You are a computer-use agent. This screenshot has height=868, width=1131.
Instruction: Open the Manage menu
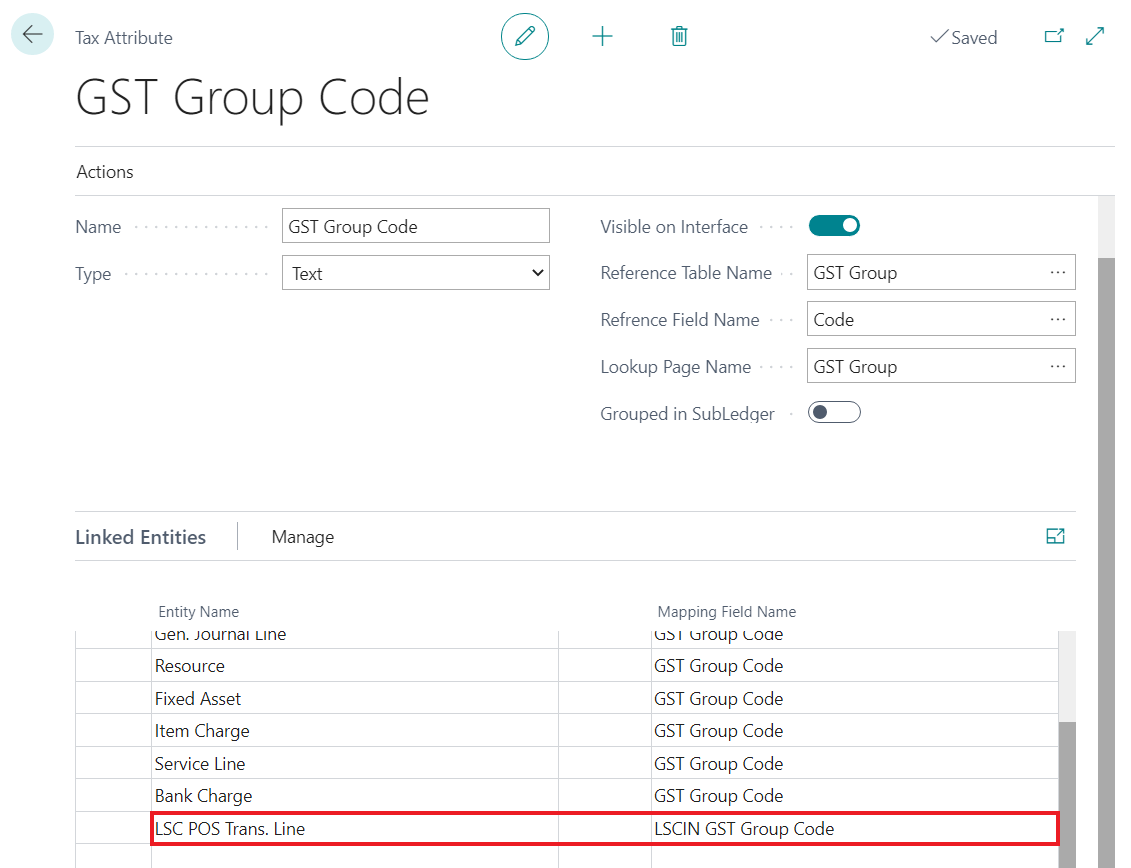pos(302,537)
